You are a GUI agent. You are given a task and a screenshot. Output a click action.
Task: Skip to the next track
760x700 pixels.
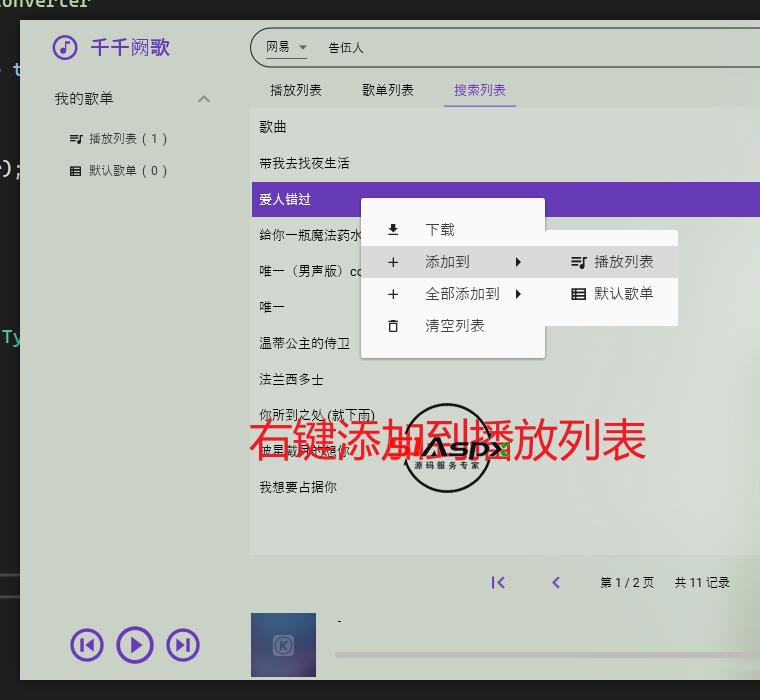183,645
